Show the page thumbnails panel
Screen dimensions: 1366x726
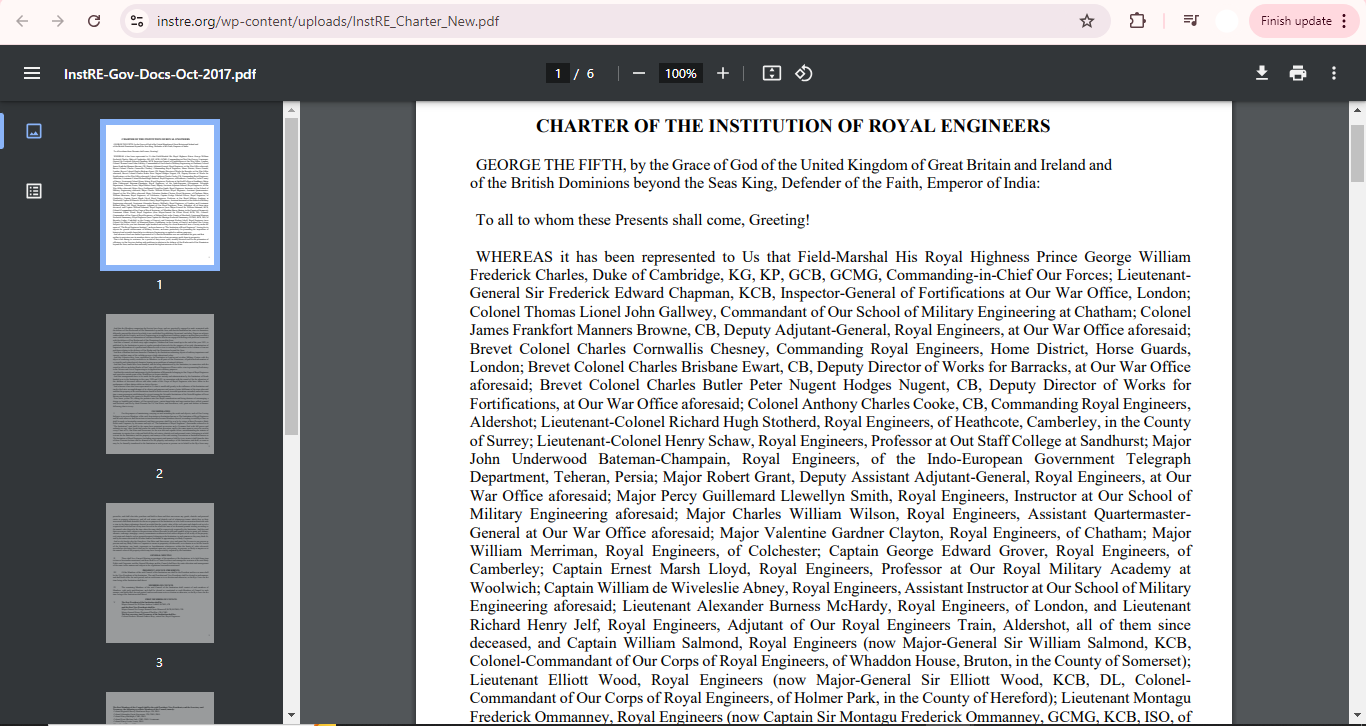tap(34, 131)
